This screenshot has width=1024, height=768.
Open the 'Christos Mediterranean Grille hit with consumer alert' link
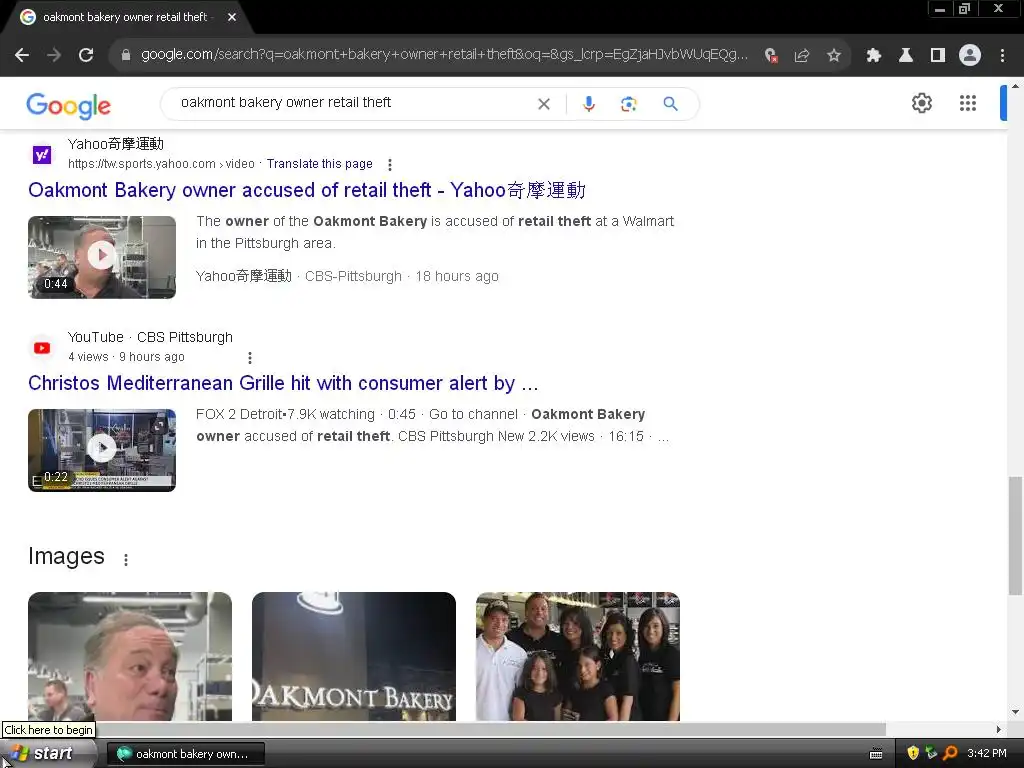[x=283, y=383]
